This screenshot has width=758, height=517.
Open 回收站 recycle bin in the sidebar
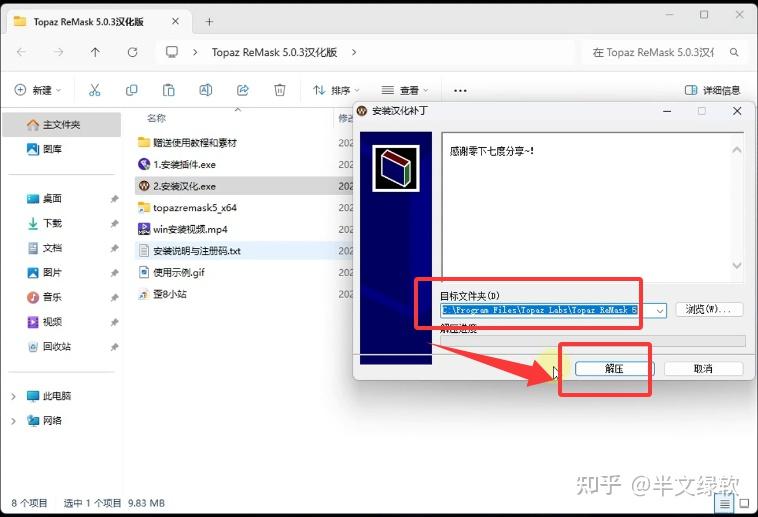pos(57,346)
